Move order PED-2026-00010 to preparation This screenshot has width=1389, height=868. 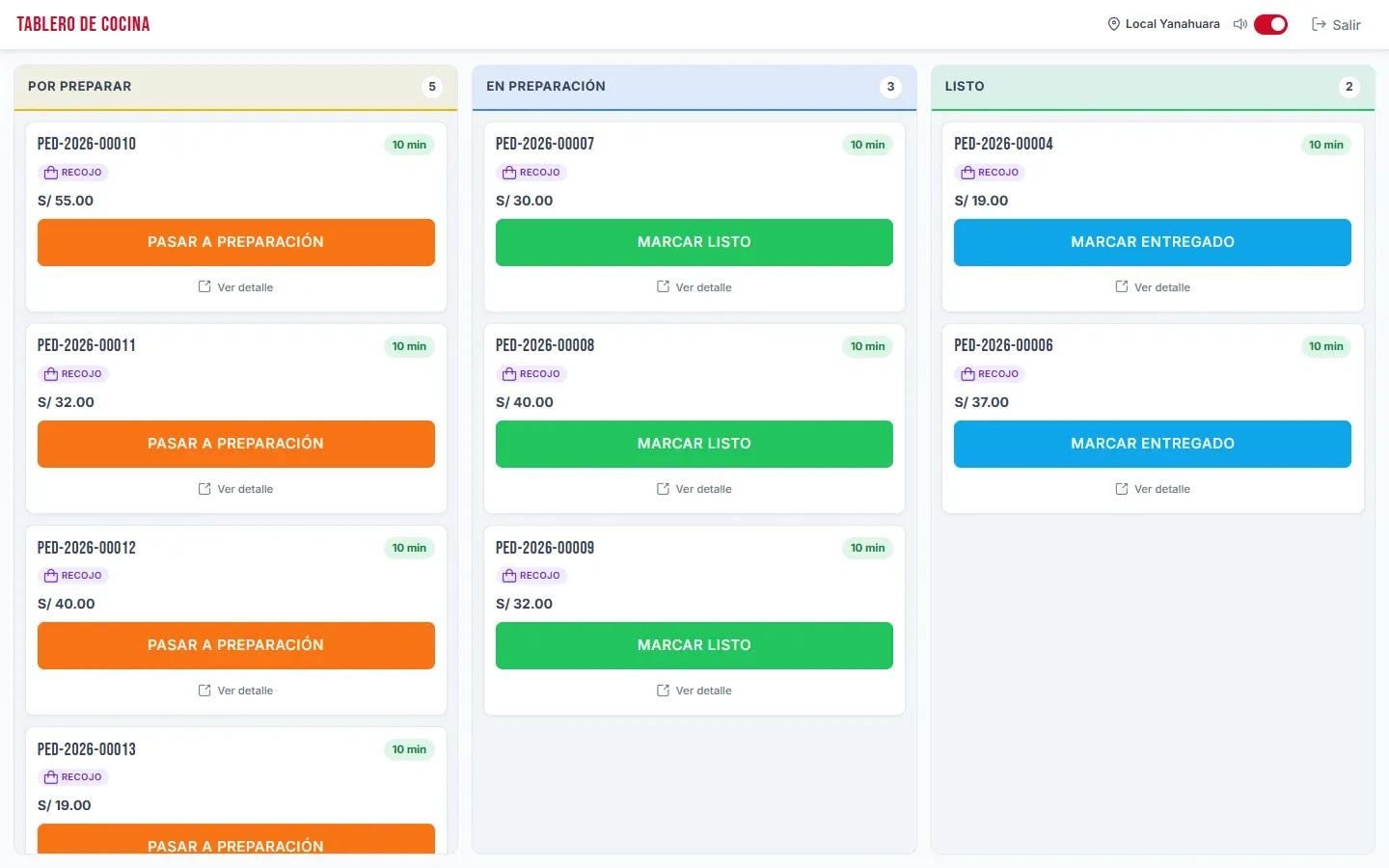pos(236,242)
